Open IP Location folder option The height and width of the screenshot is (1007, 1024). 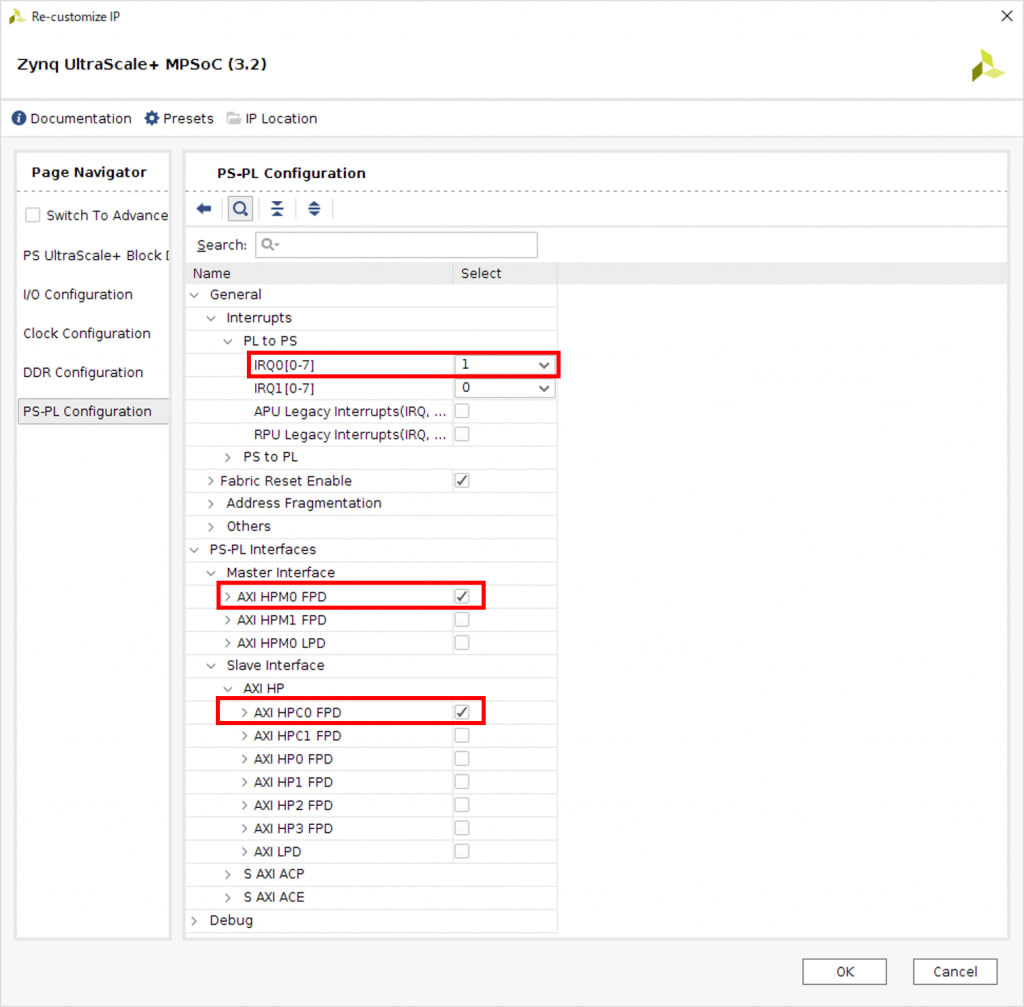click(x=272, y=118)
